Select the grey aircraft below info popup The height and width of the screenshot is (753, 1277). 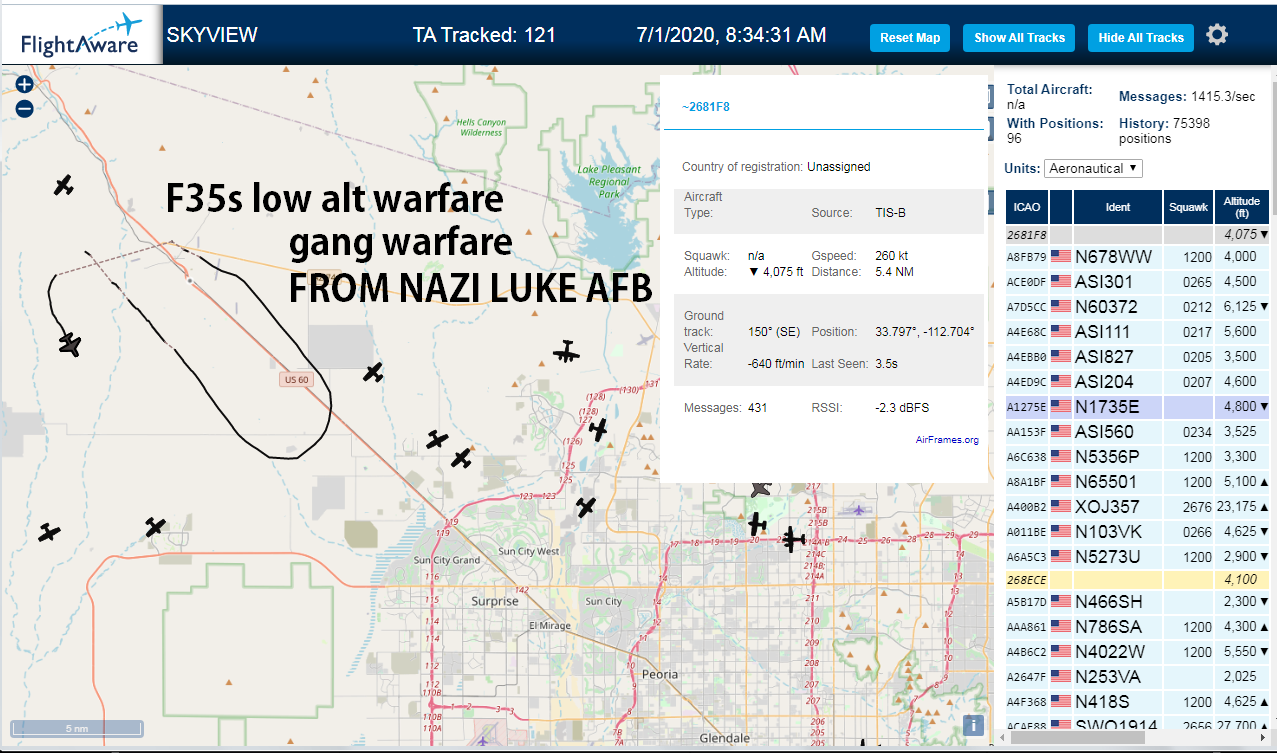click(x=761, y=488)
